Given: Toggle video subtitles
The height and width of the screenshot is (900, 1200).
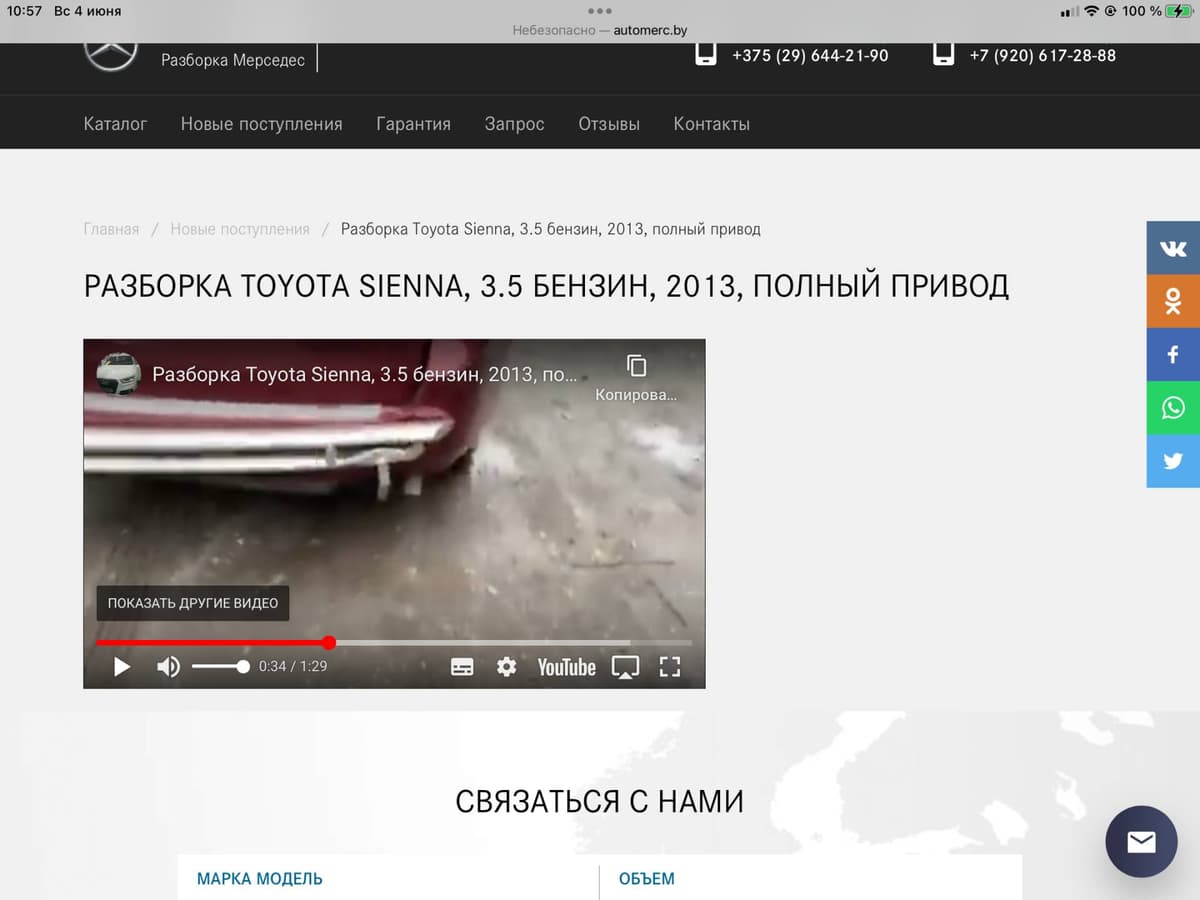Looking at the screenshot, I should click(462, 667).
